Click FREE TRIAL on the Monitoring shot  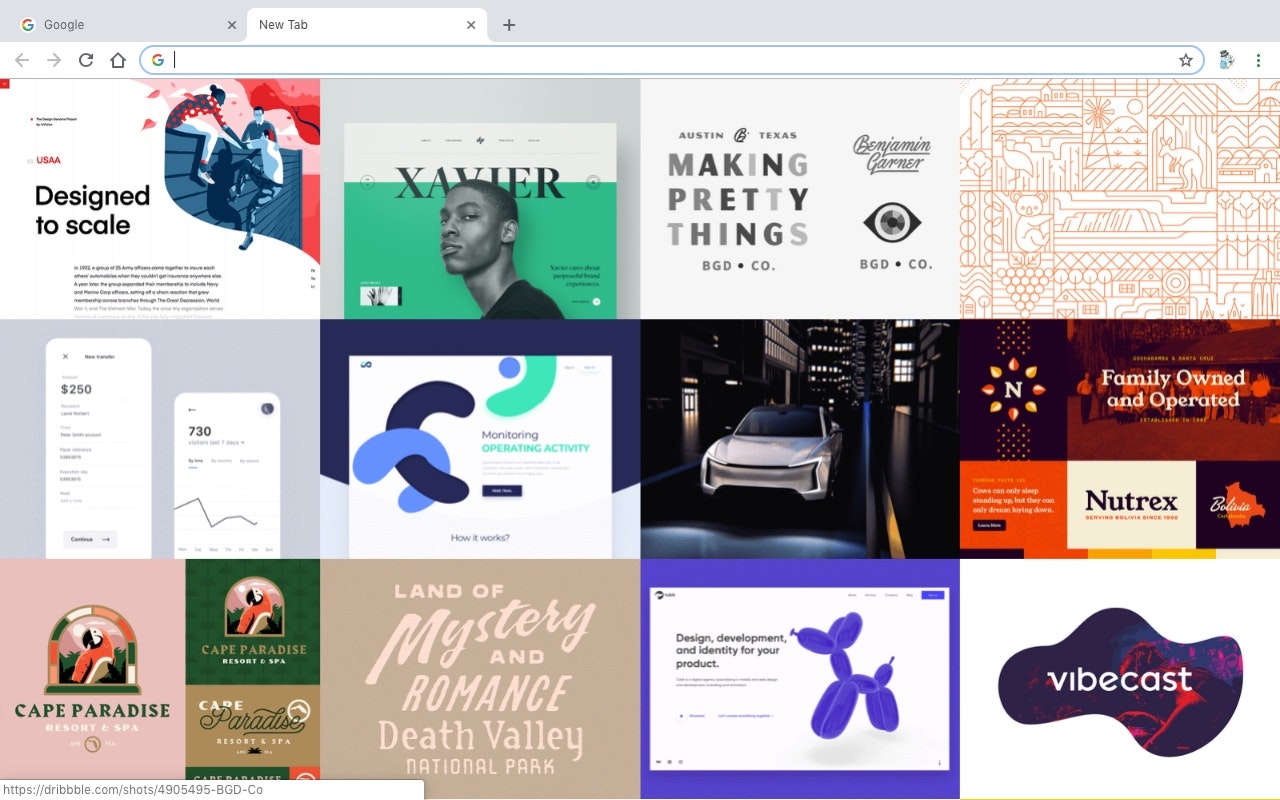[x=500, y=490]
